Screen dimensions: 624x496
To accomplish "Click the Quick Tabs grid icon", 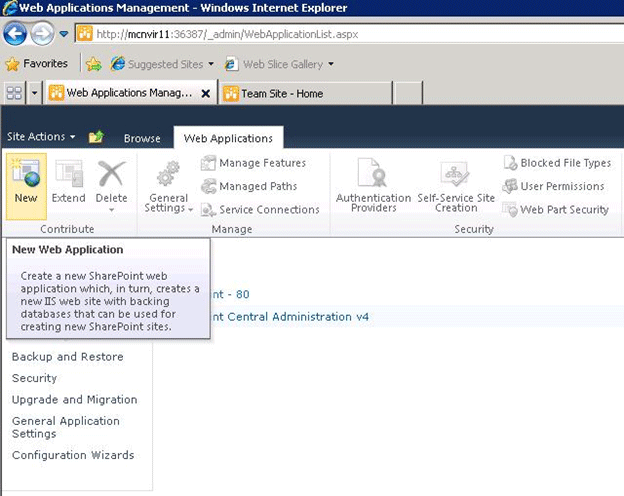I will pos(14,93).
